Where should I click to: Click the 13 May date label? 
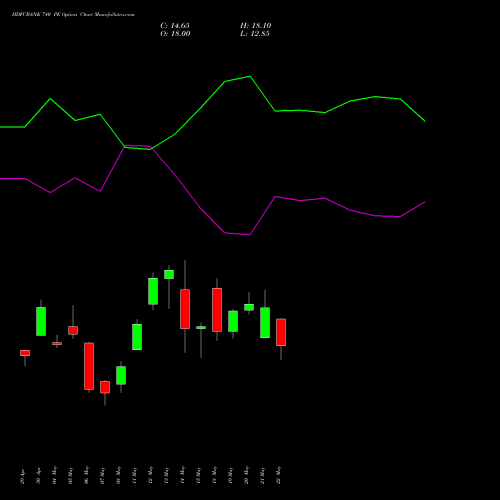pyautogui.click(x=167, y=475)
